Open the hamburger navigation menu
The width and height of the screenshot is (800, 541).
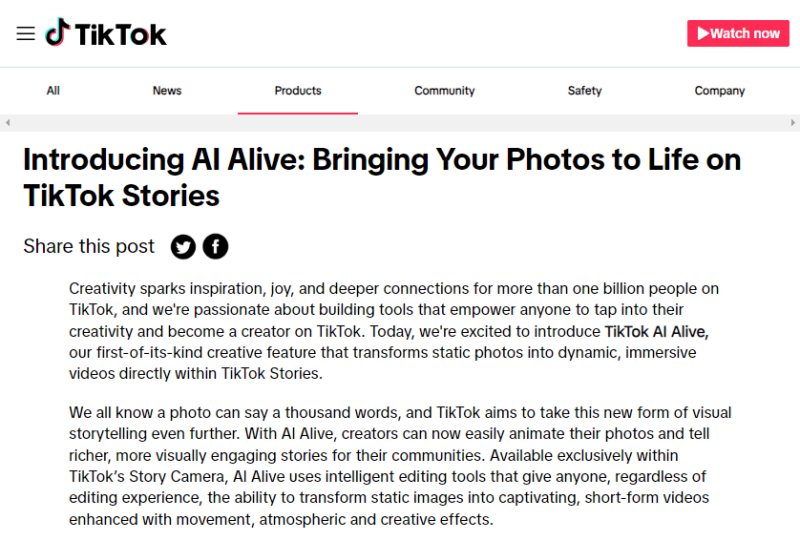(x=26, y=33)
